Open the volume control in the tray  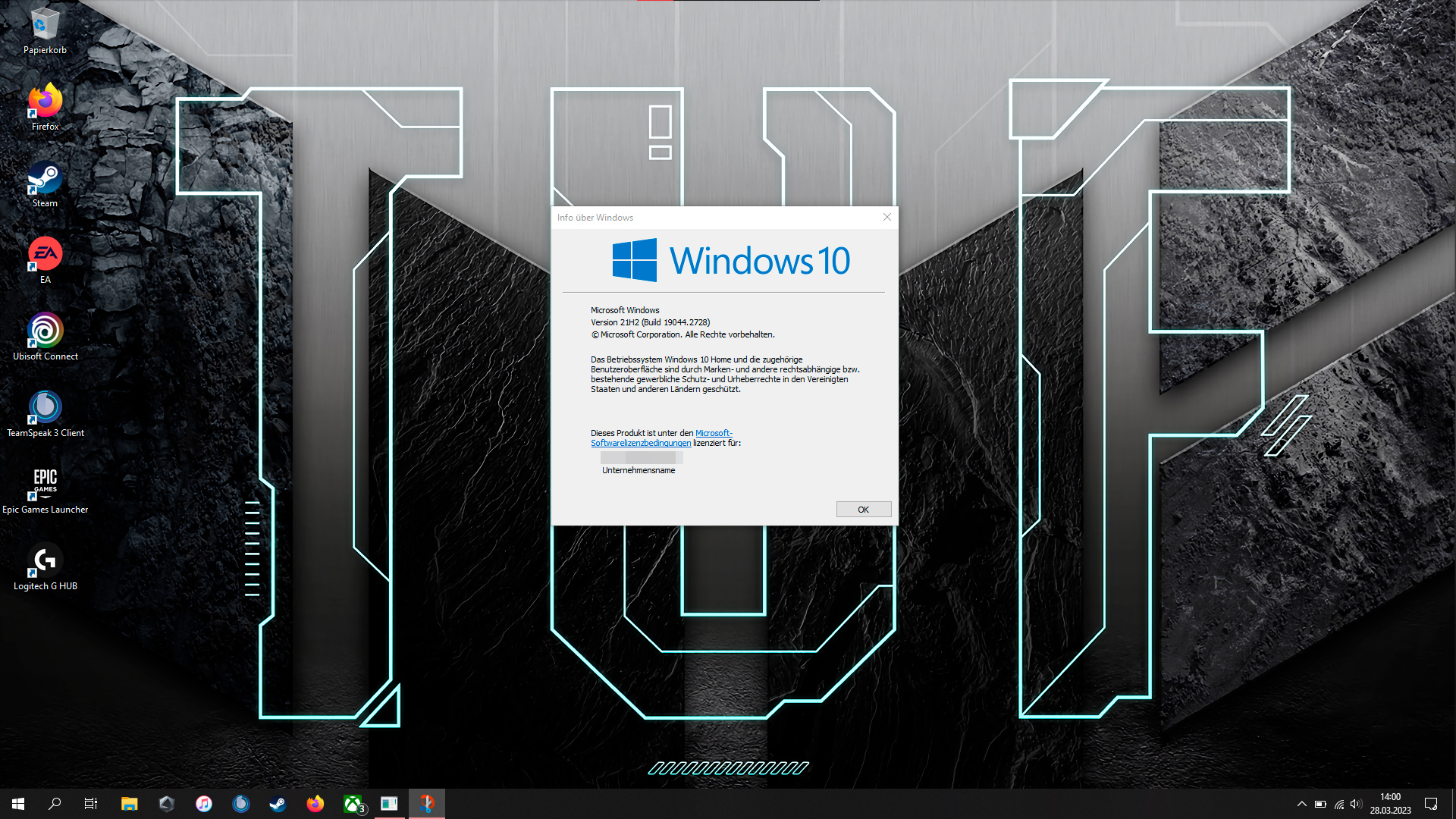coord(1355,803)
